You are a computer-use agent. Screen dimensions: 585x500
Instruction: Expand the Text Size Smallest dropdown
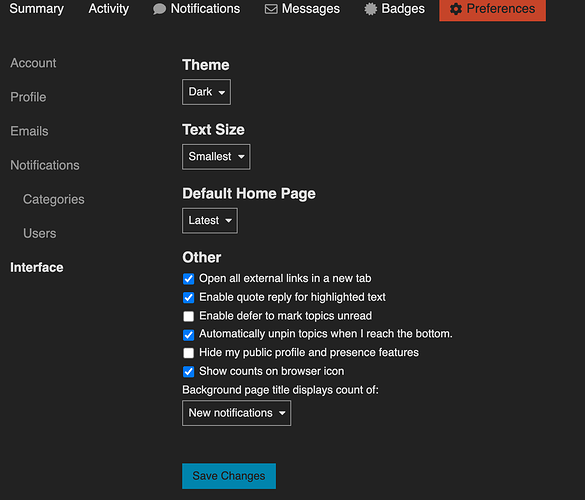click(x=216, y=157)
